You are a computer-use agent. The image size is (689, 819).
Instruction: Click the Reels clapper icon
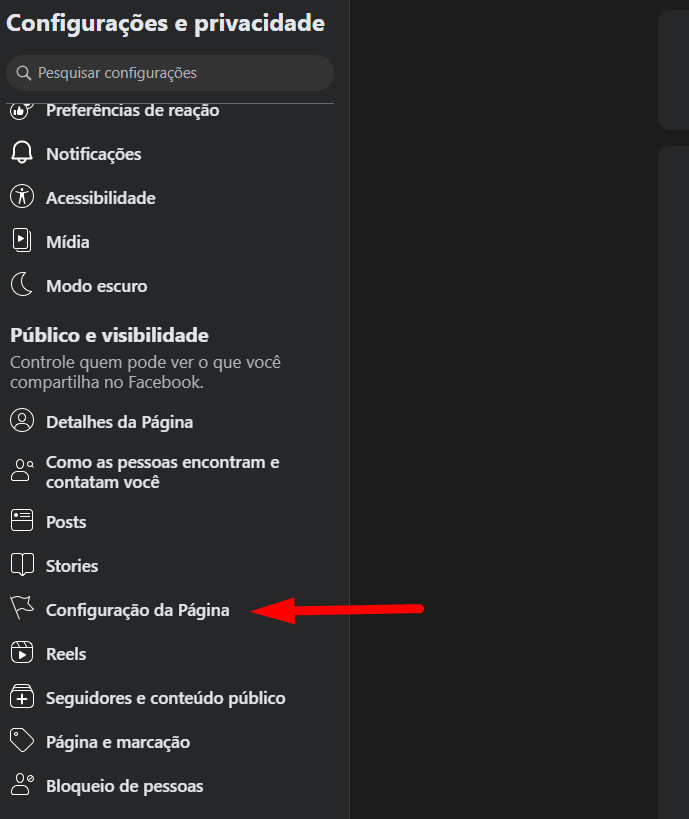(x=22, y=652)
